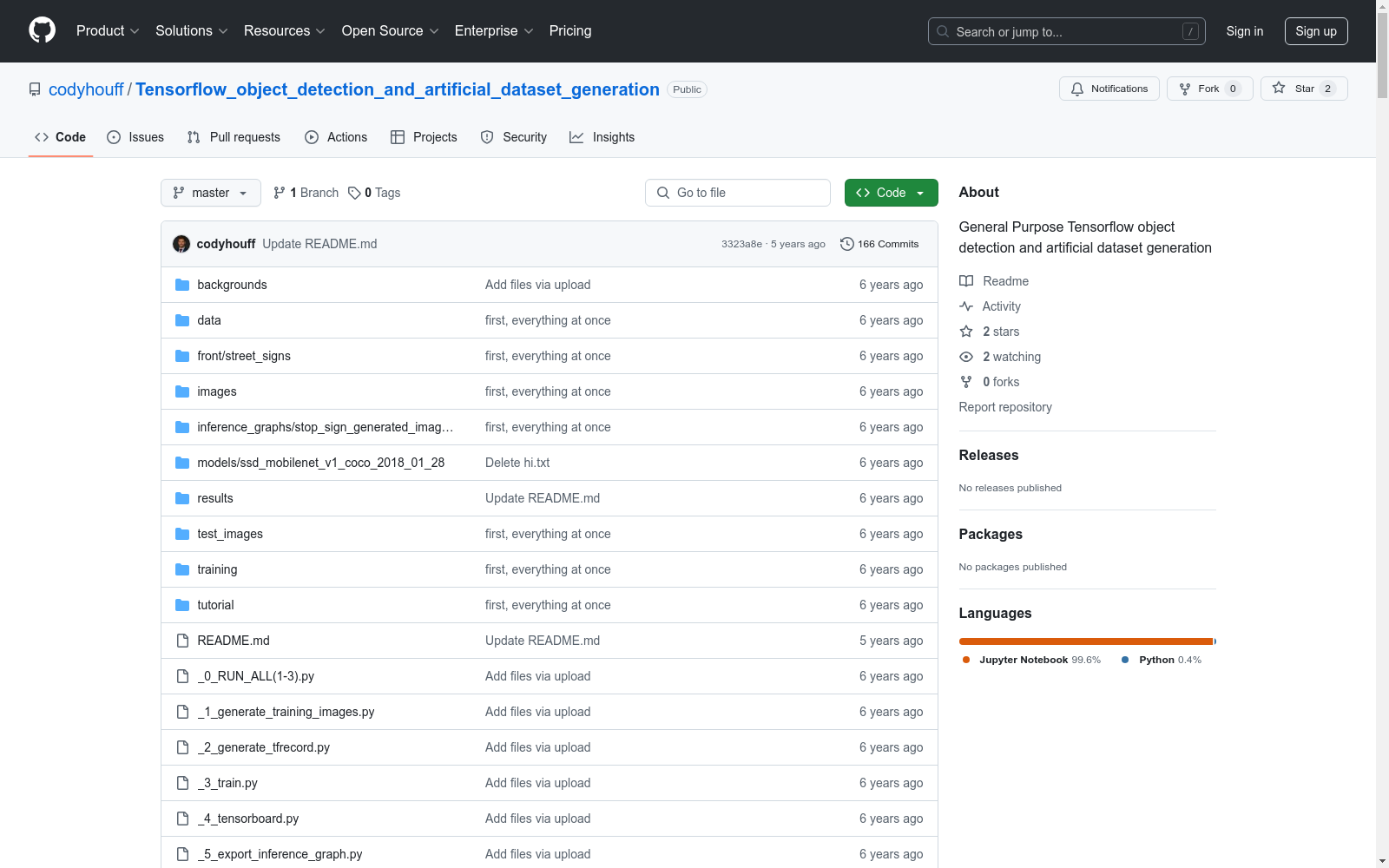Select the Code tab
This screenshot has width=1389, height=868.
pos(61,137)
